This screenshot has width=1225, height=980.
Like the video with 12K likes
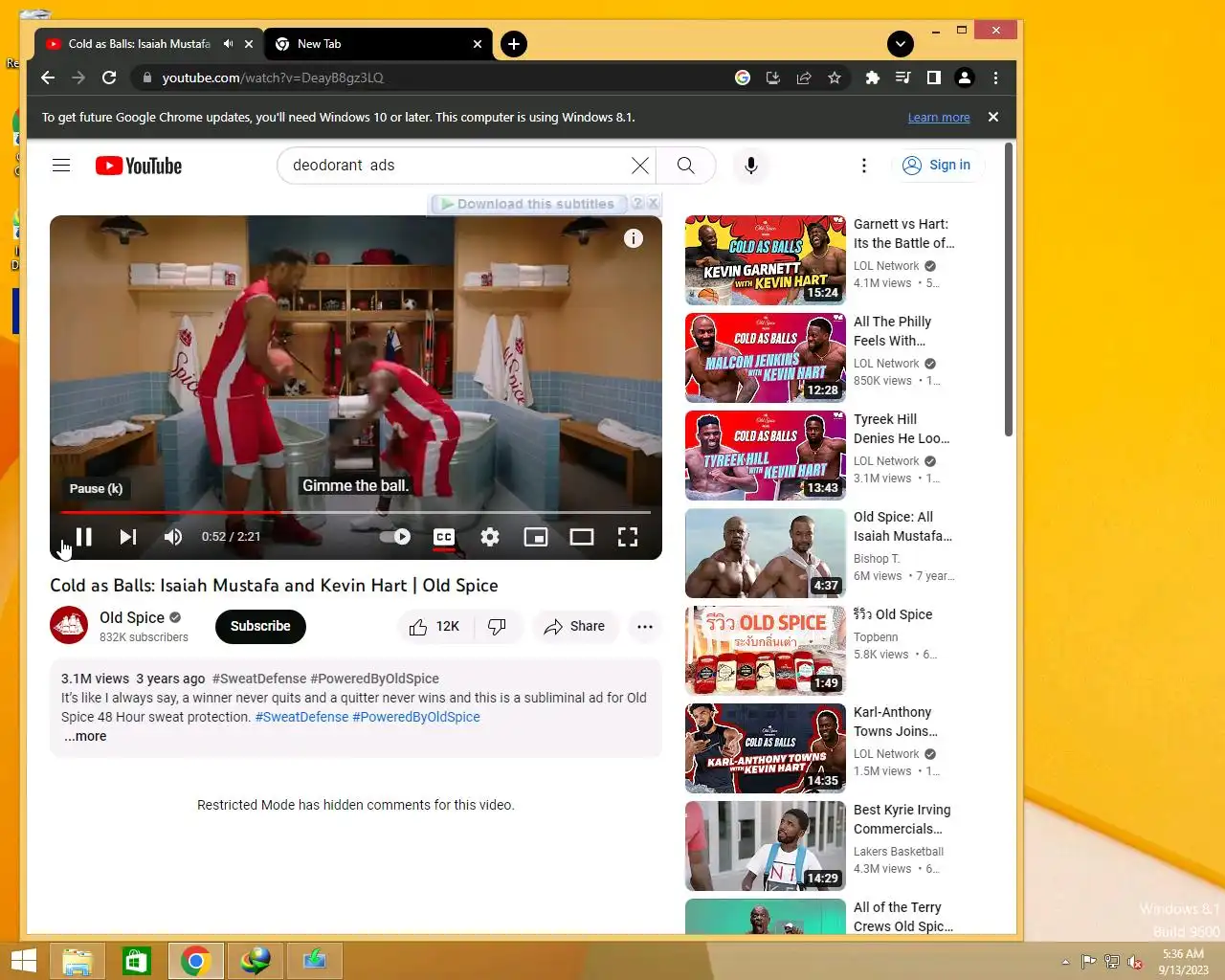(434, 626)
